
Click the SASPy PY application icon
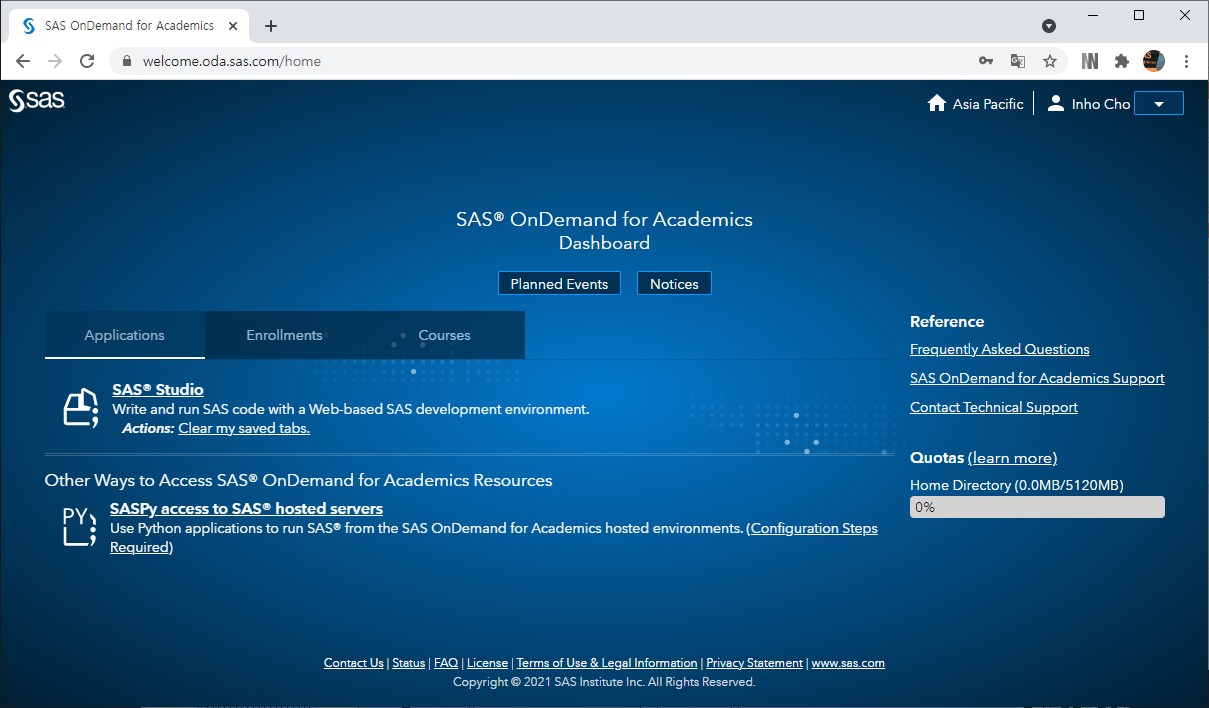(x=79, y=526)
